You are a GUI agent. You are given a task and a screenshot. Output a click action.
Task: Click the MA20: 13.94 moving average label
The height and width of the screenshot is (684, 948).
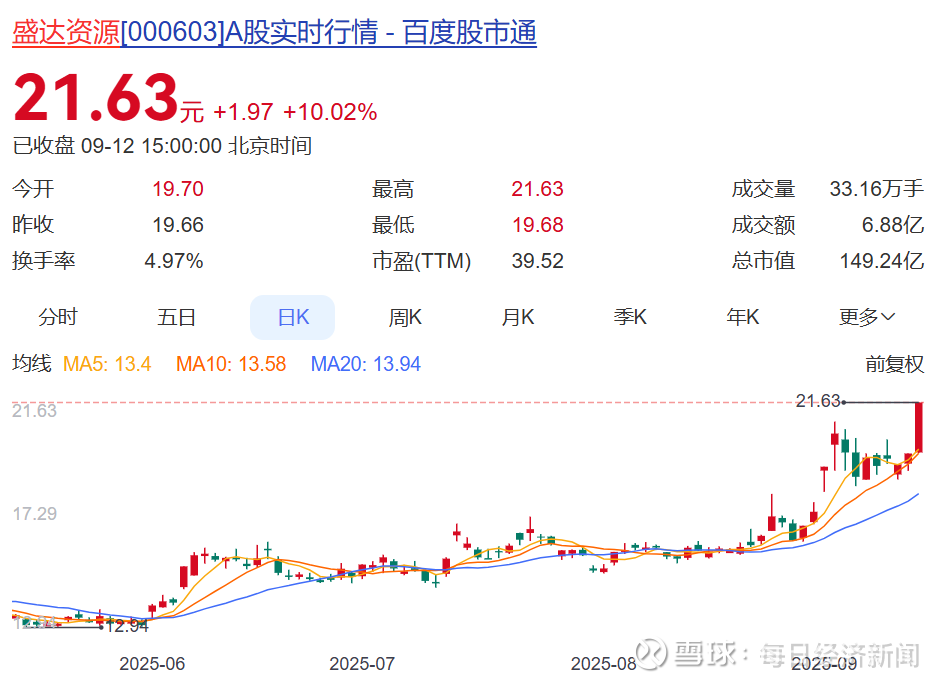(x=366, y=364)
